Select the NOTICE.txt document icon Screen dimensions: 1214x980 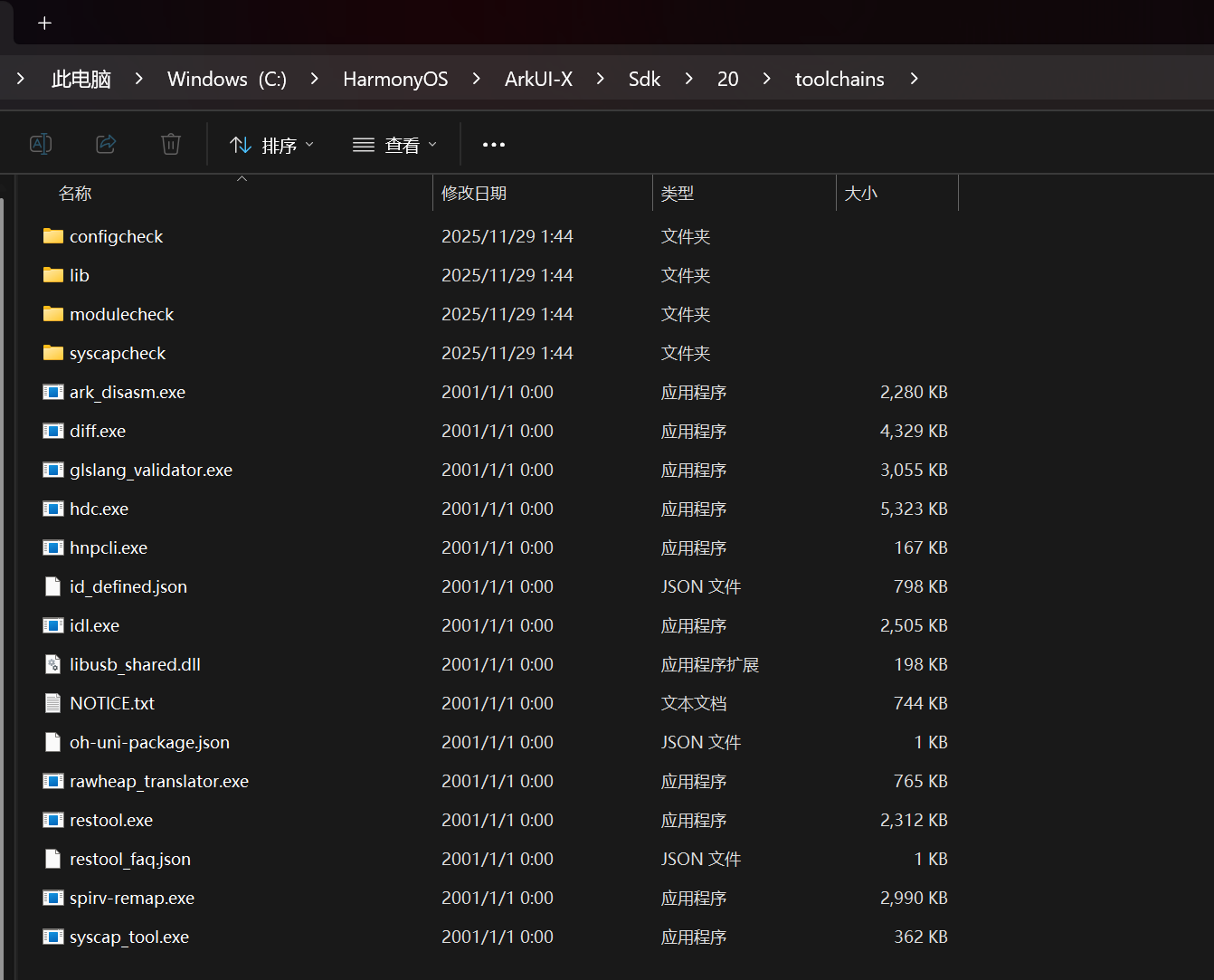coord(53,703)
